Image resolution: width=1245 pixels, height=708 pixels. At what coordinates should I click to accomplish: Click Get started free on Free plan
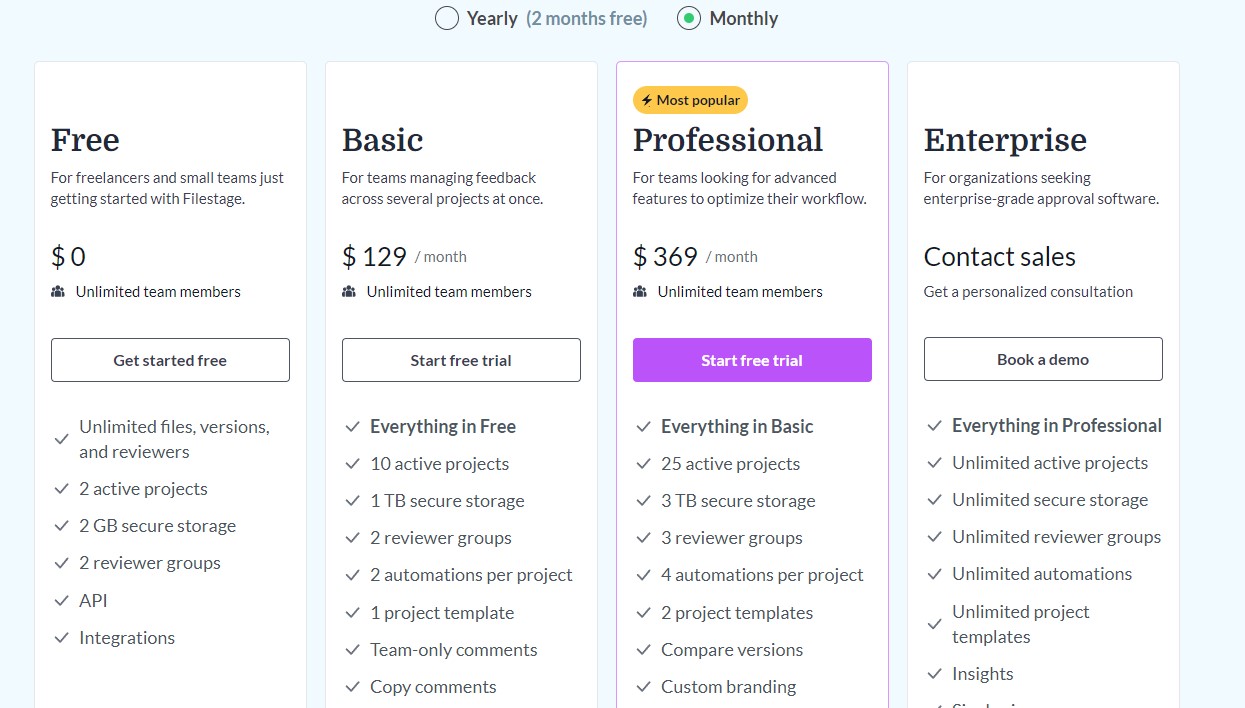[x=169, y=360]
